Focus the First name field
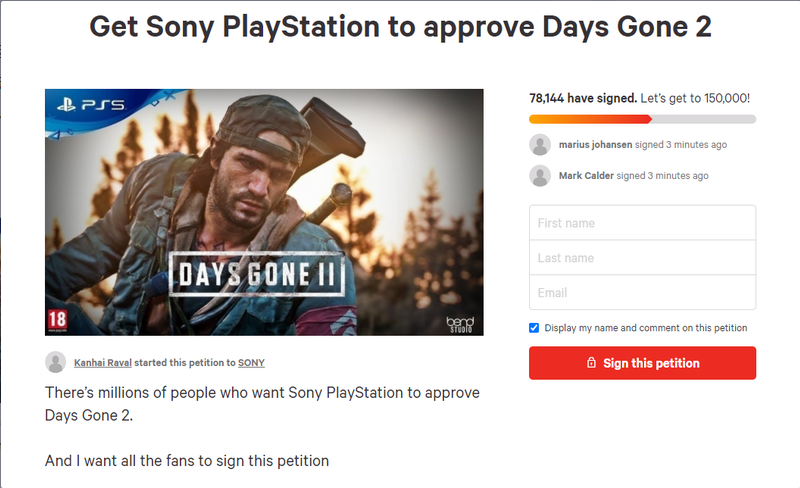 pos(642,223)
